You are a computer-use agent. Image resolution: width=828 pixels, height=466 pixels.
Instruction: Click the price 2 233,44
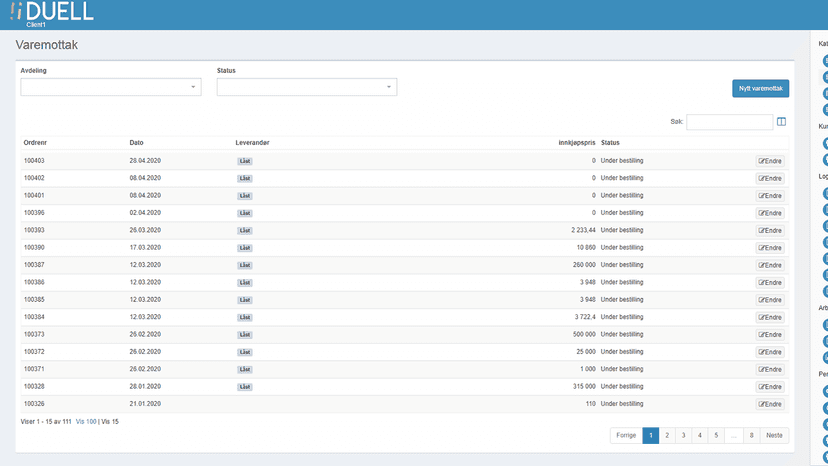coord(583,230)
